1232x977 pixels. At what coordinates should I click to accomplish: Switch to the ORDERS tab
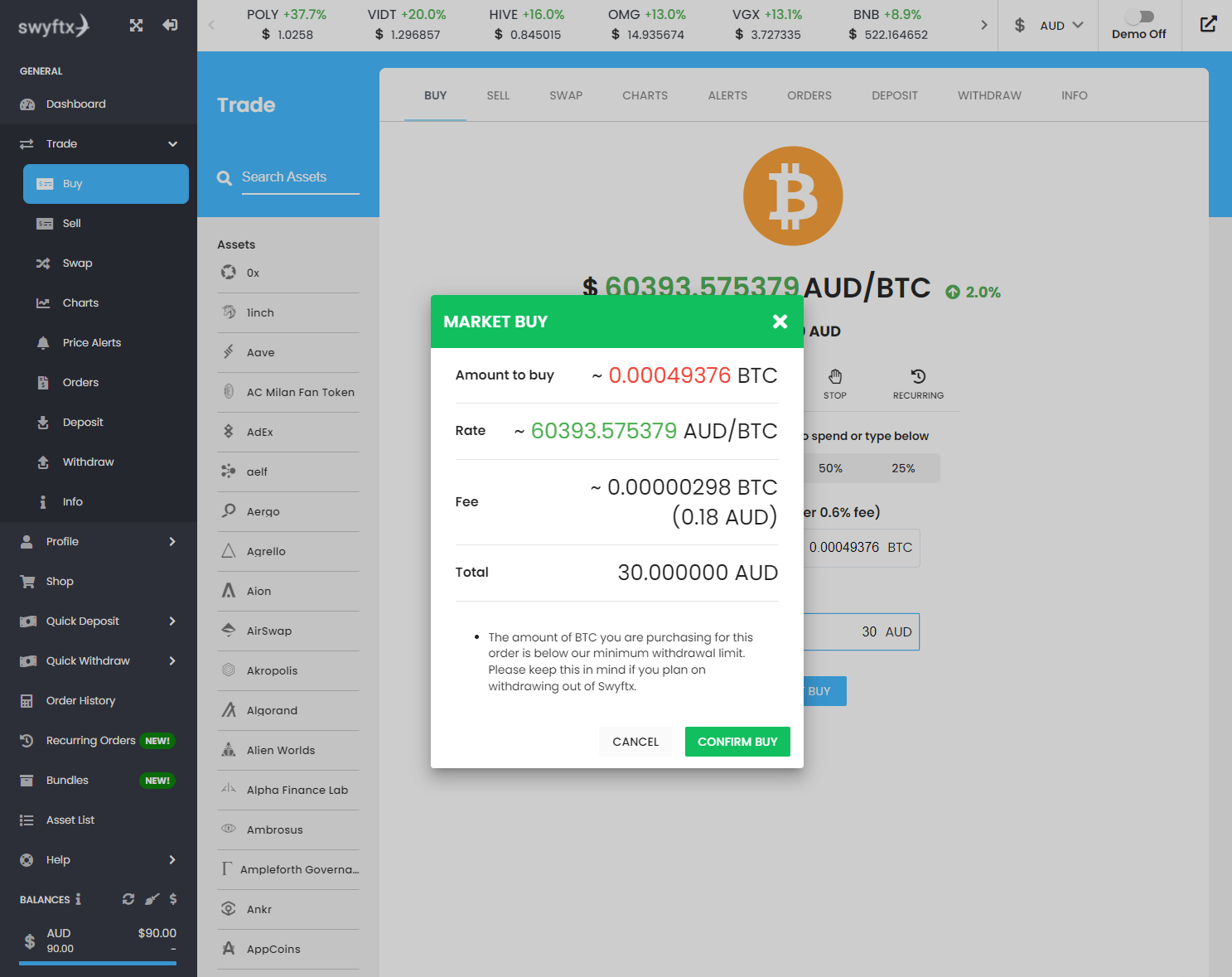click(x=809, y=95)
